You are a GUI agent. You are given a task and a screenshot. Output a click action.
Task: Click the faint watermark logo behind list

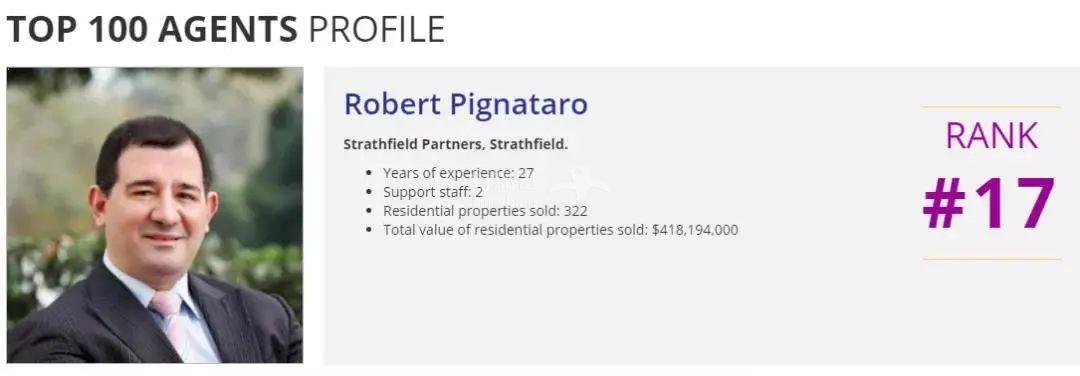(x=580, y=180)
